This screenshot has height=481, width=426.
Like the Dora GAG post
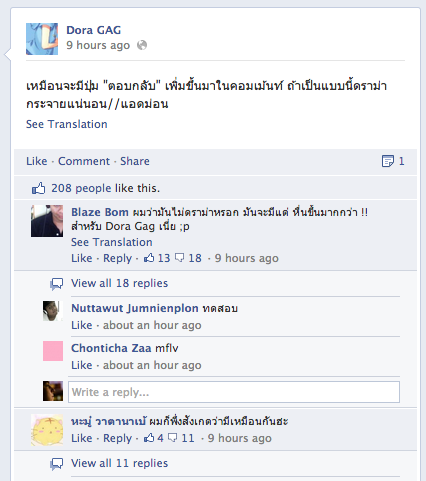37,161
